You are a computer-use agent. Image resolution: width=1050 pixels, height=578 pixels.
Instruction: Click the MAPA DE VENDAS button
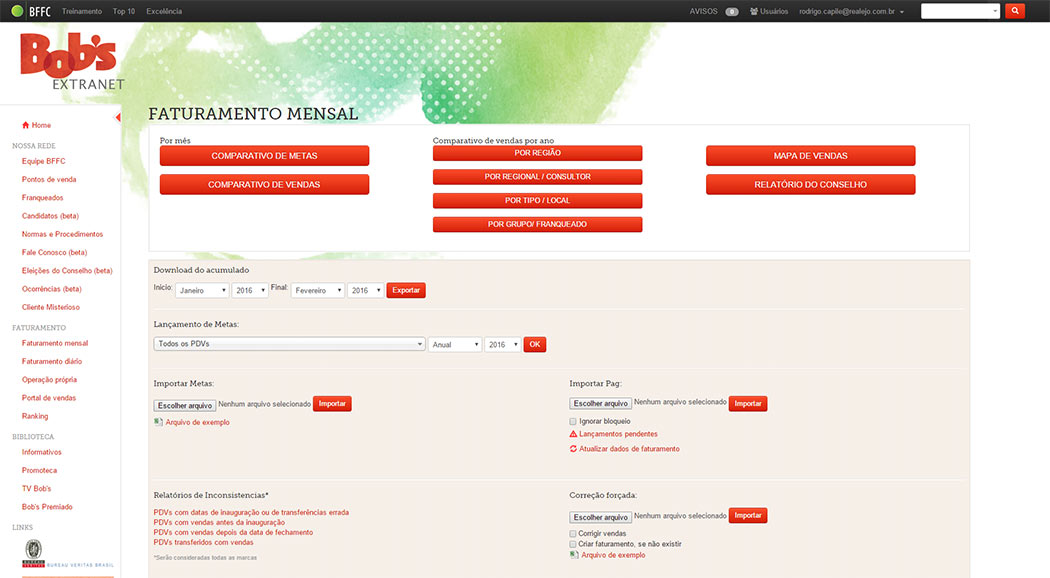(810, 155)
